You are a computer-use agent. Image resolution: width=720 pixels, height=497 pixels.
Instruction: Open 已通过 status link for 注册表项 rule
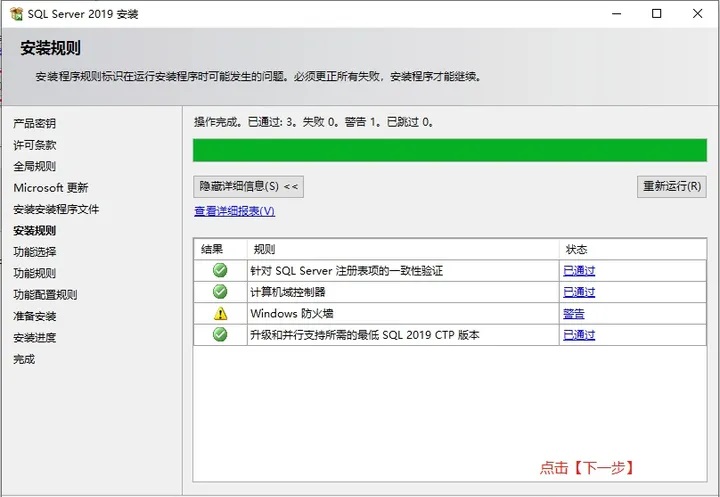tap(579, 271)
